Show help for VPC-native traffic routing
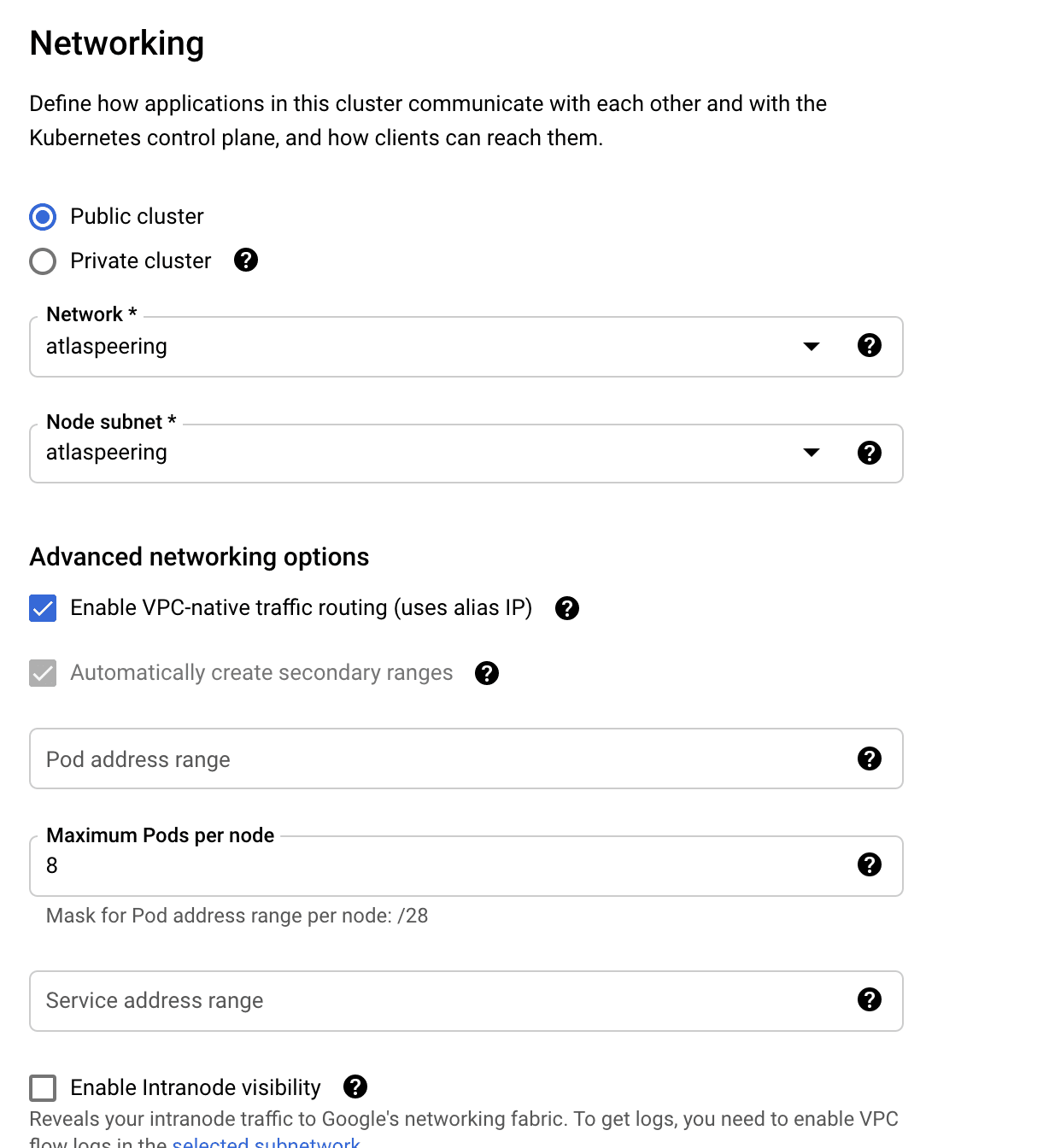Image resolution: width=1049 pixels, height=1148 pixels. coord(567,608)
